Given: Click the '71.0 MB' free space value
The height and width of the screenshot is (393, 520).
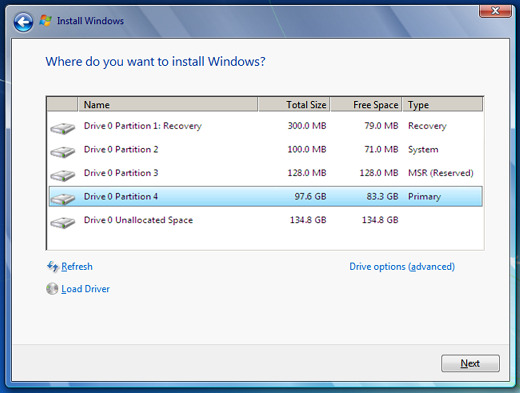Looking at the screenshot, I should click(x=381, y=149).
